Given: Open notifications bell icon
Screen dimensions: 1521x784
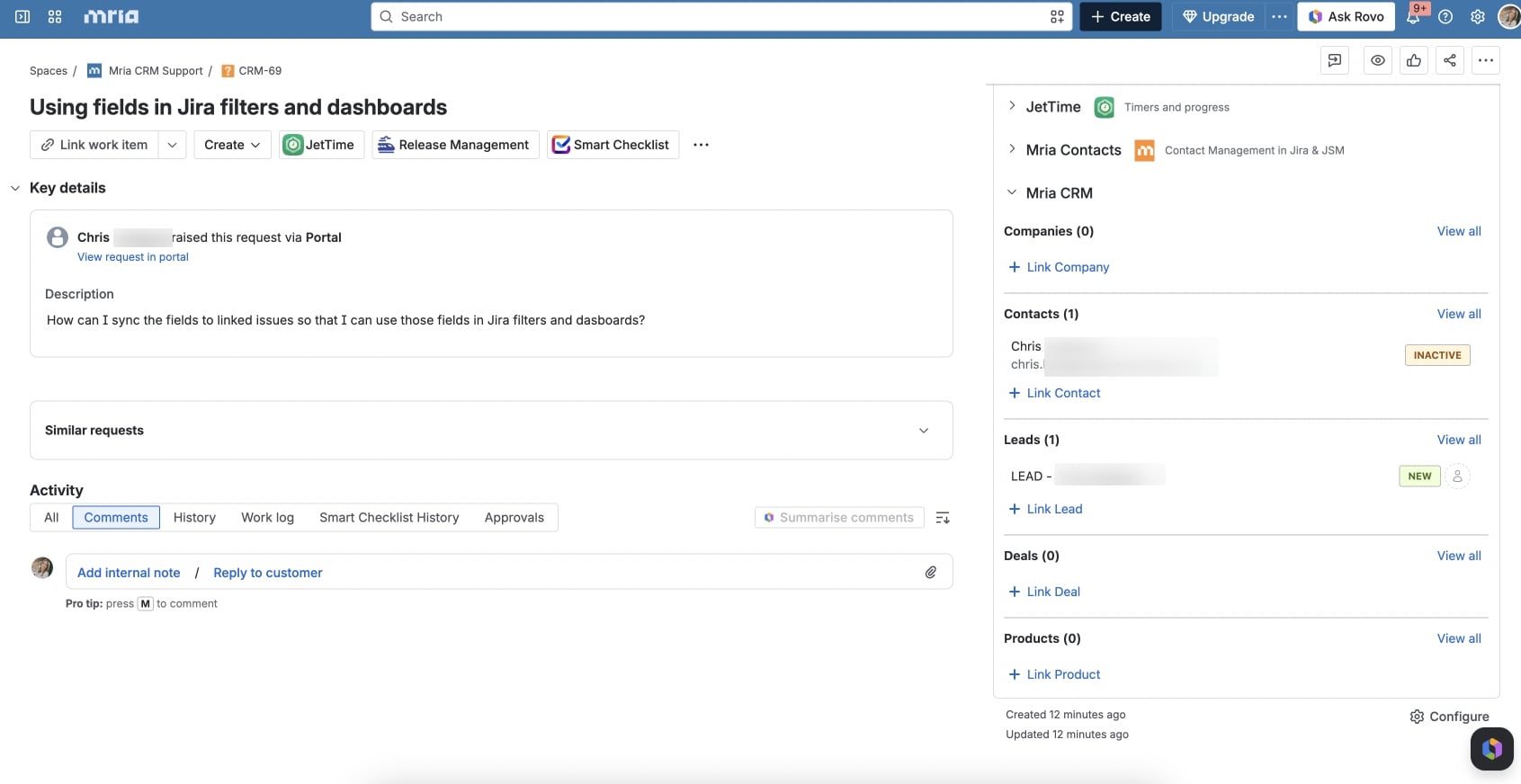Looking at the screenshot, I should point(1413,16).
